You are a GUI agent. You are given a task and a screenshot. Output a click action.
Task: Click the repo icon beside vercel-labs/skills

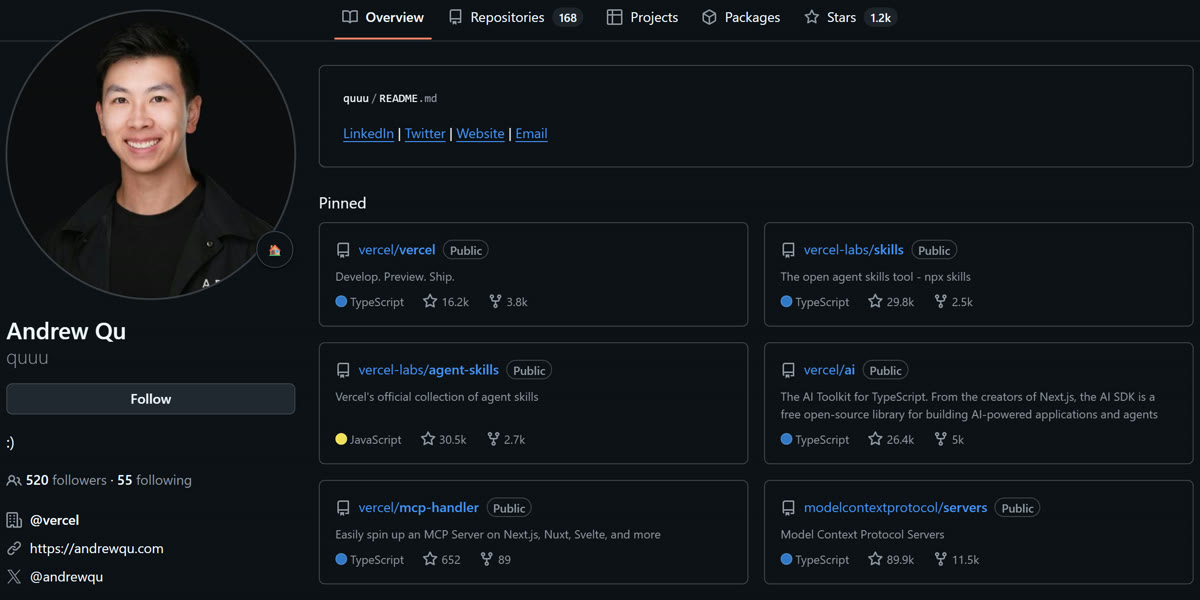point(788,251)
